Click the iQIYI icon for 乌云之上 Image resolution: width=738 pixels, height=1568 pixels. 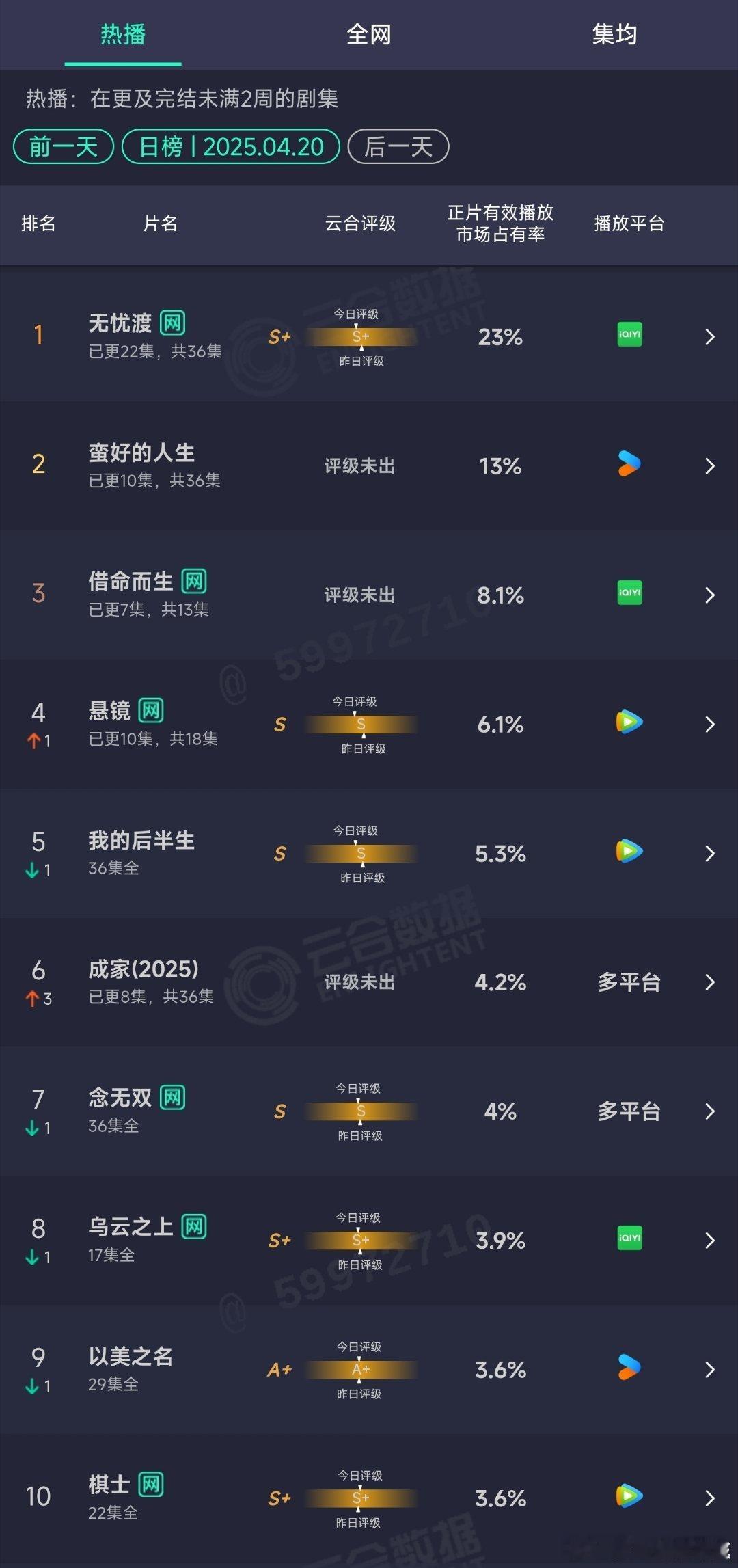click(629, 1238)
